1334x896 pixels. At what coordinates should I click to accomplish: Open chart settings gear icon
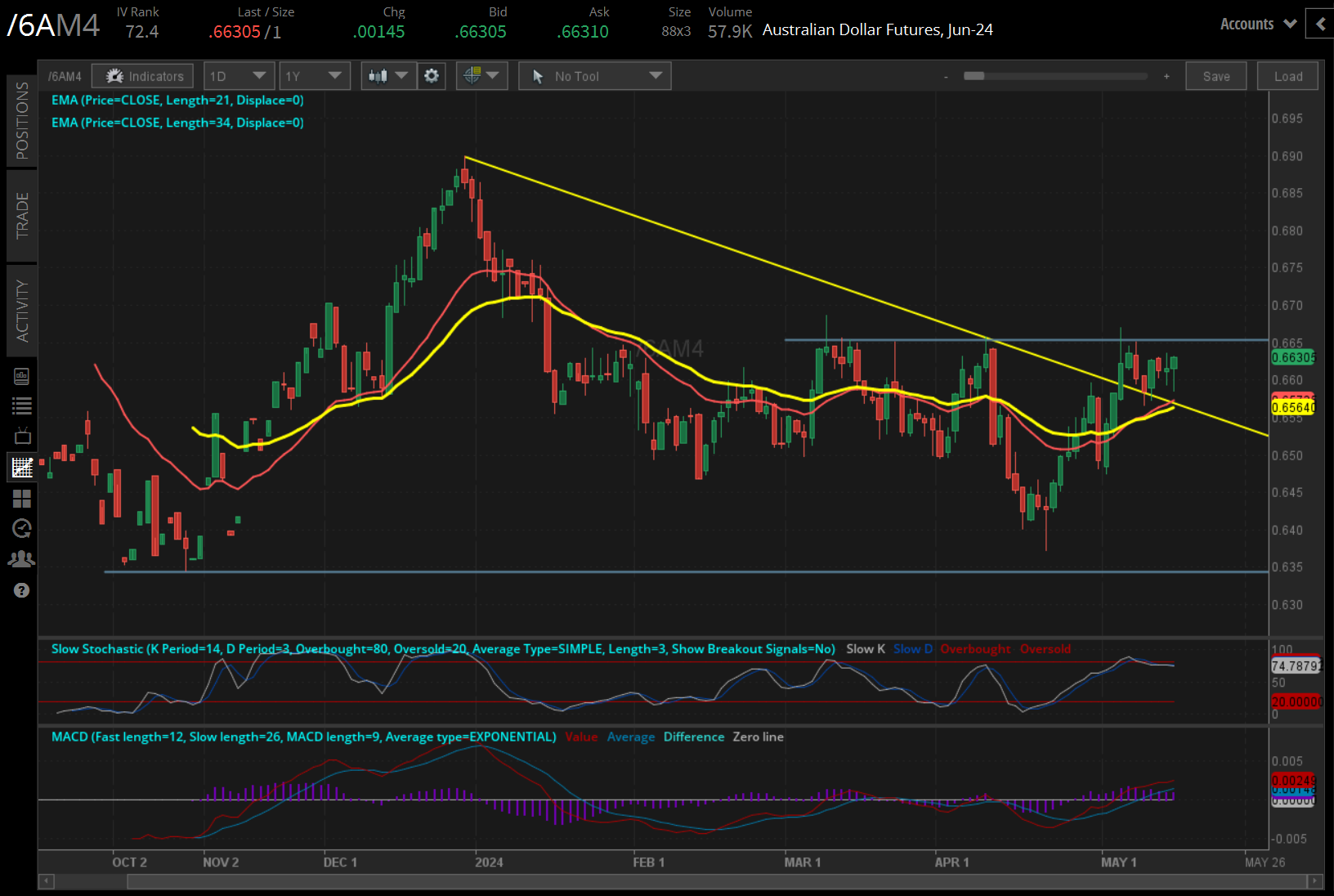coord(432,76)
